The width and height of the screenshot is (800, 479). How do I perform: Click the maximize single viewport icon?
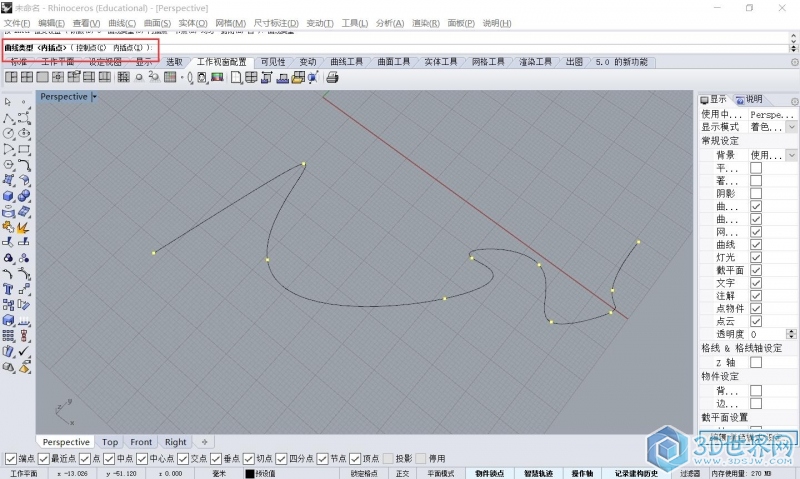42,77
